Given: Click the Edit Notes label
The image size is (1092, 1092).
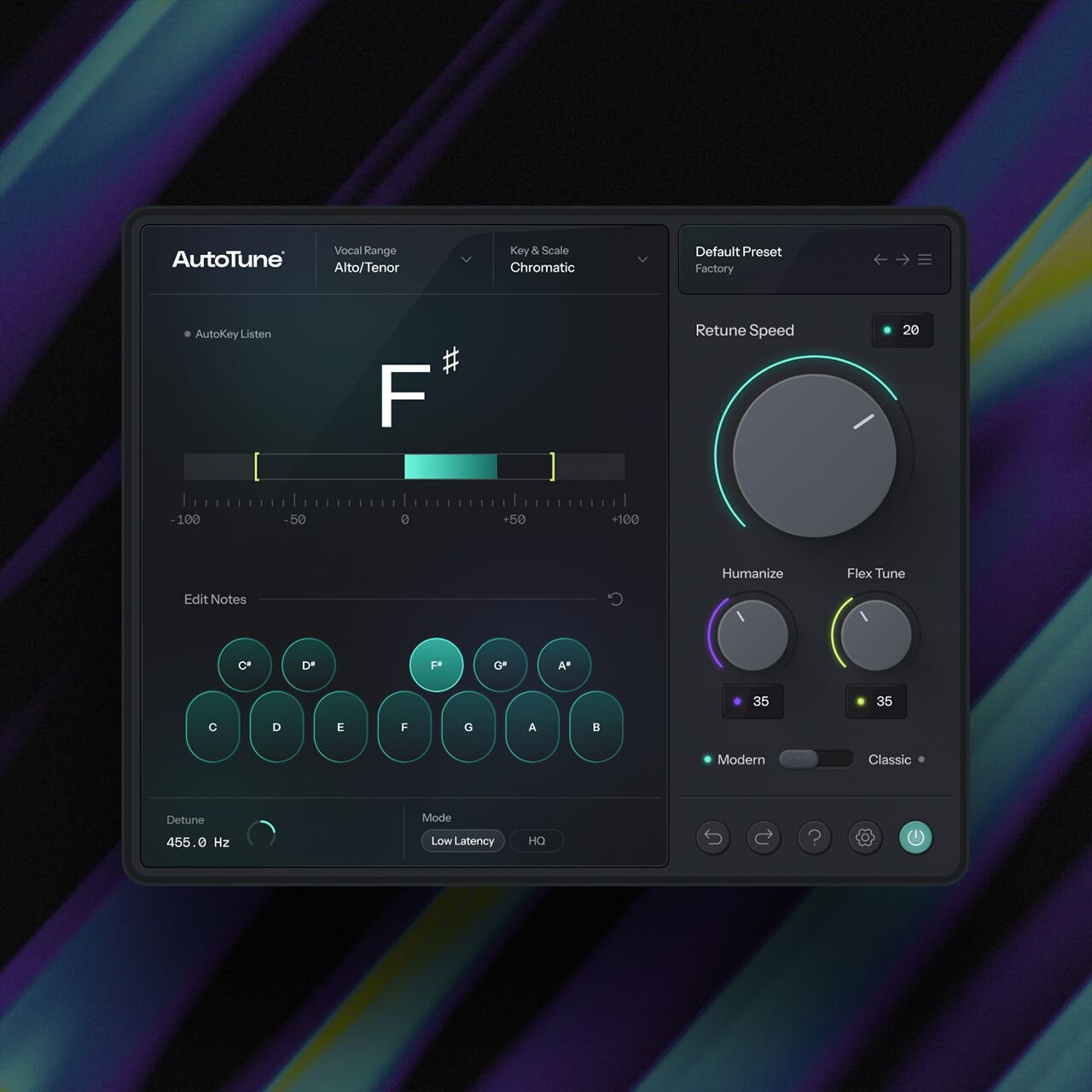Looking at the screenshot, I should coord(215,600).
